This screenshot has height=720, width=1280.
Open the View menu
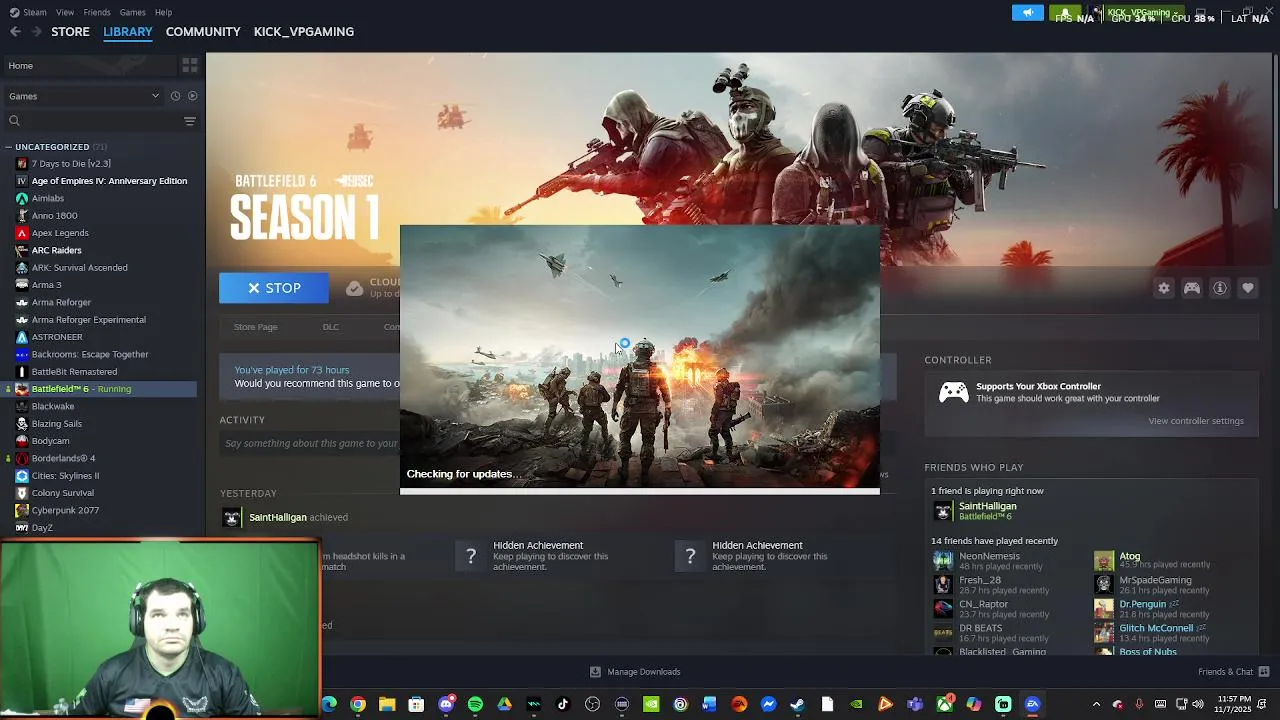click(65, 12)
